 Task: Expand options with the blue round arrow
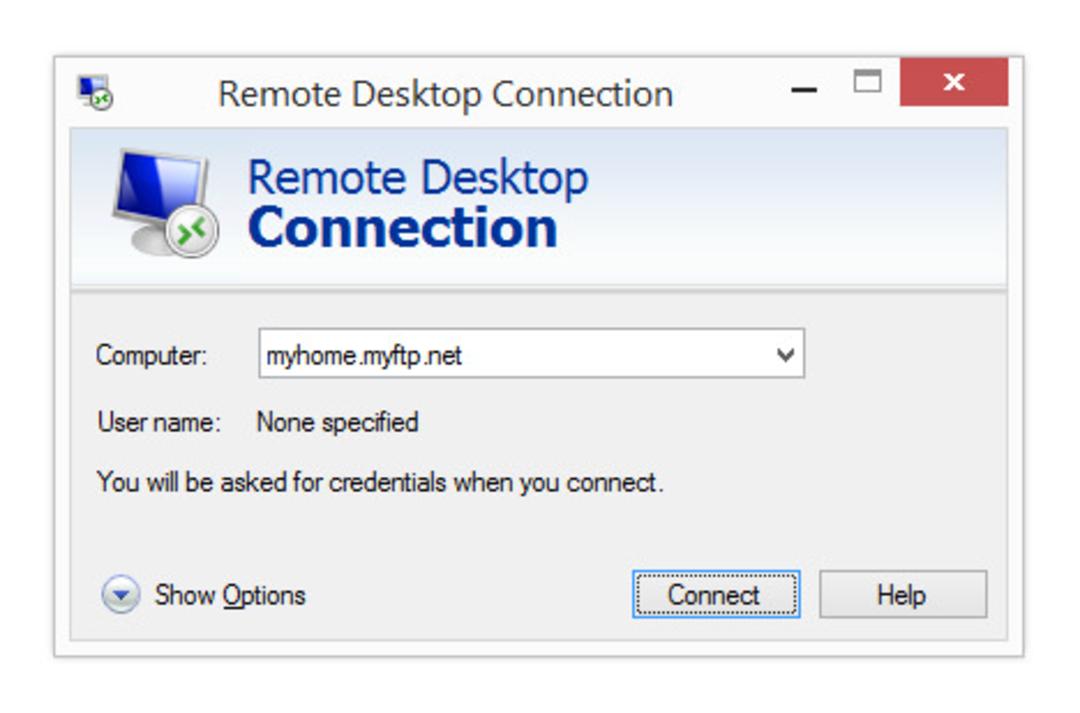(x=121, y=594)
